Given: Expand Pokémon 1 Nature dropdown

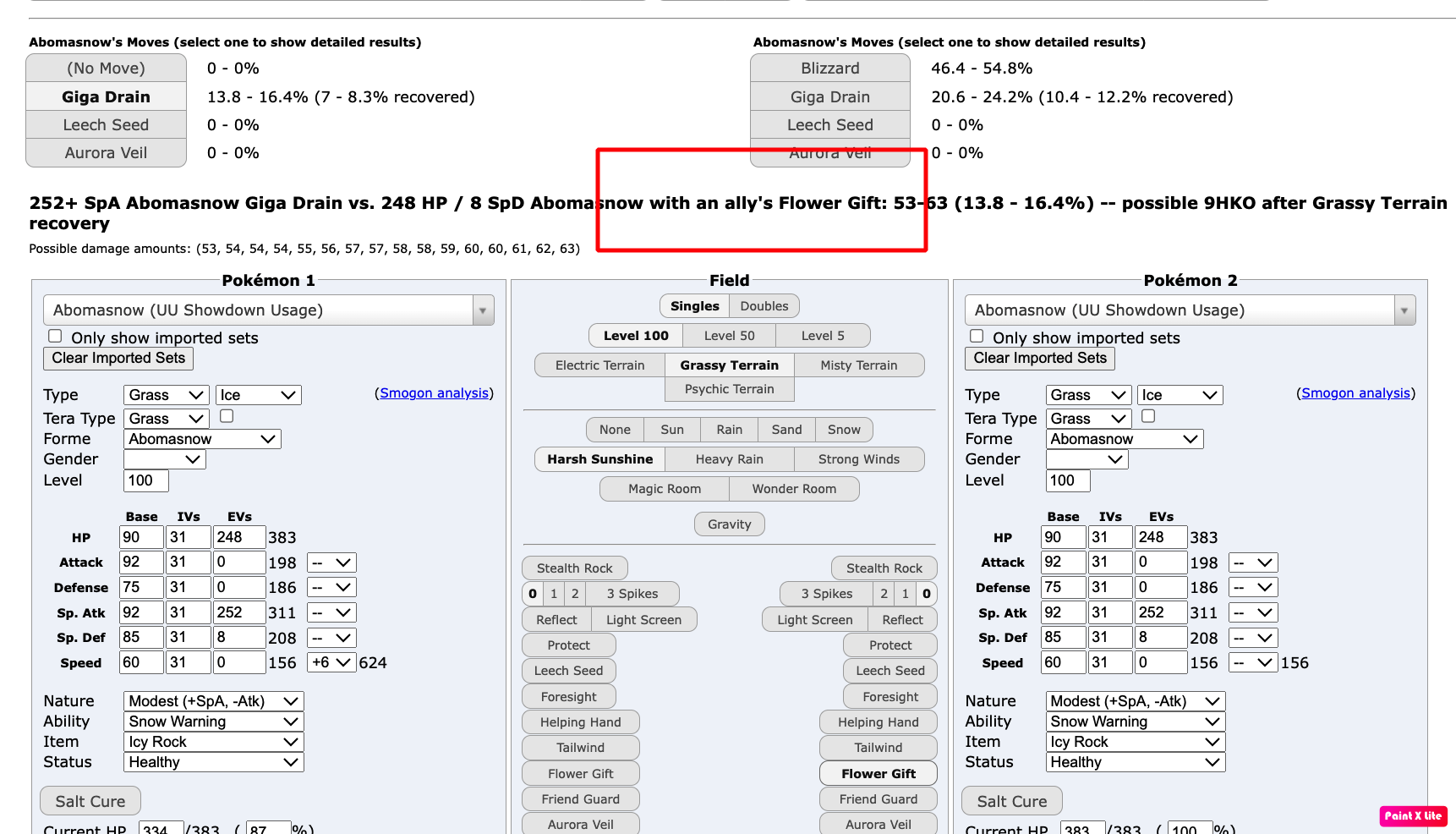Looking at the screenshot, I should (x=213, y=701).
